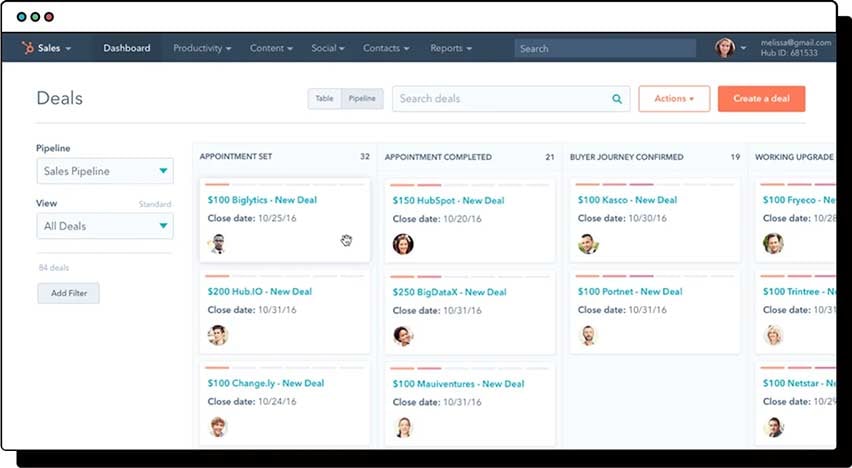Switch to Table view toggle
The height and width of the screenshot is (468, 852).
click(324, 99)
